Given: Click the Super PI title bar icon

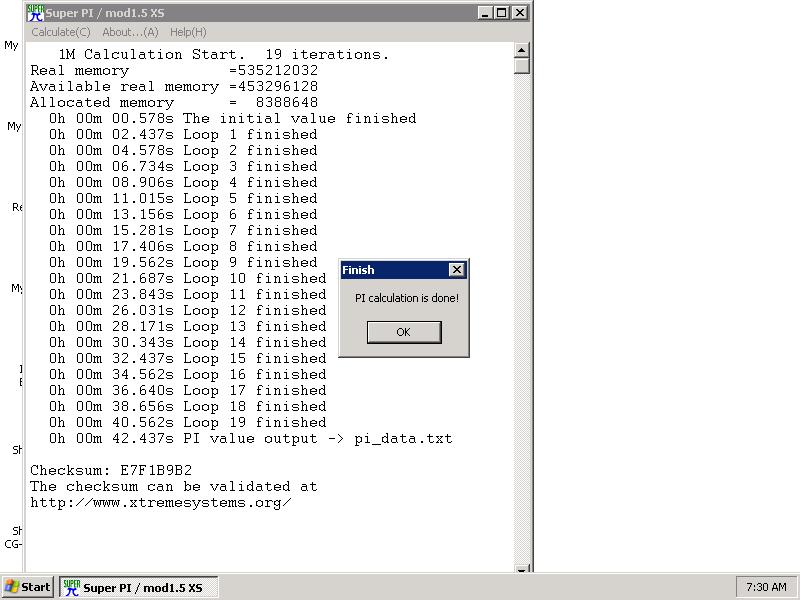Looking at the screenshot, I should [x=35, y=13].
